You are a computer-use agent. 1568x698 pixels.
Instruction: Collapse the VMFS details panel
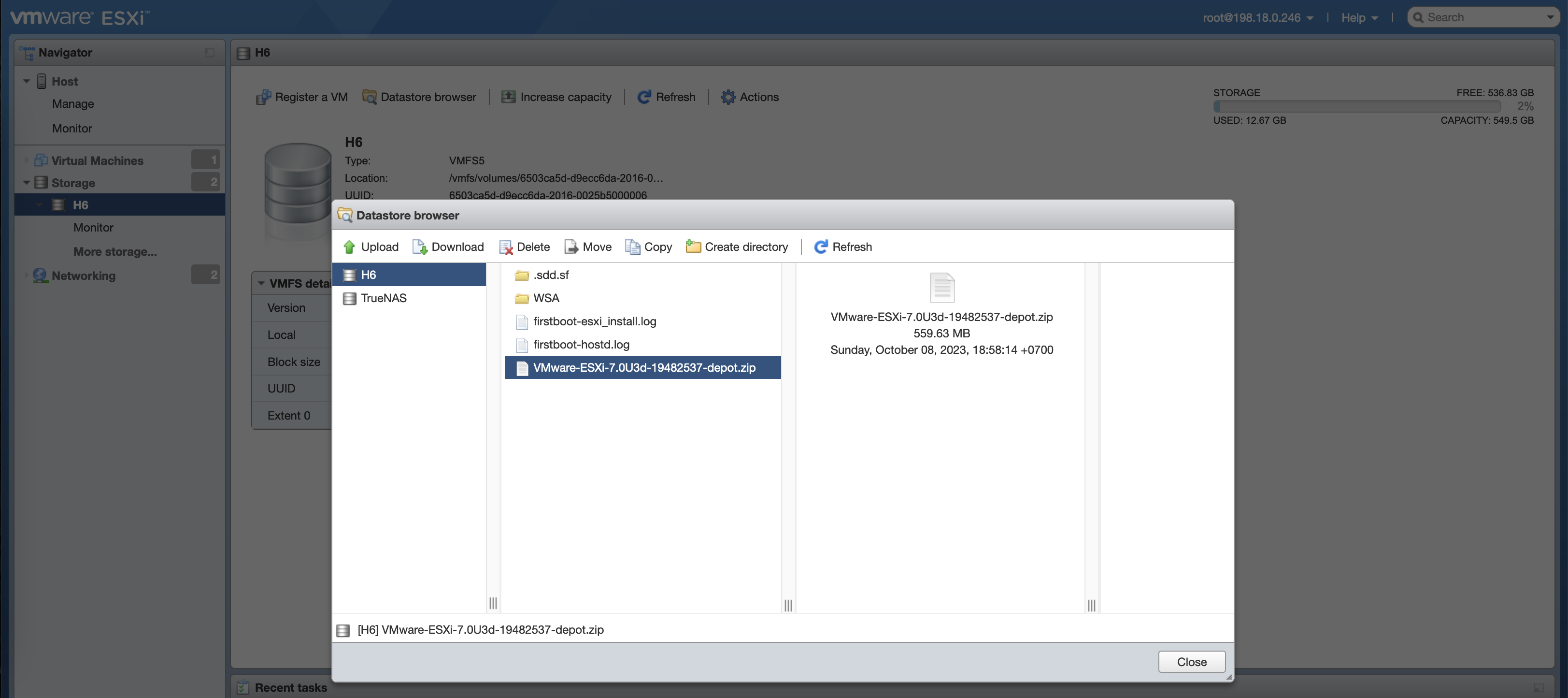click(x=261, y=283)
